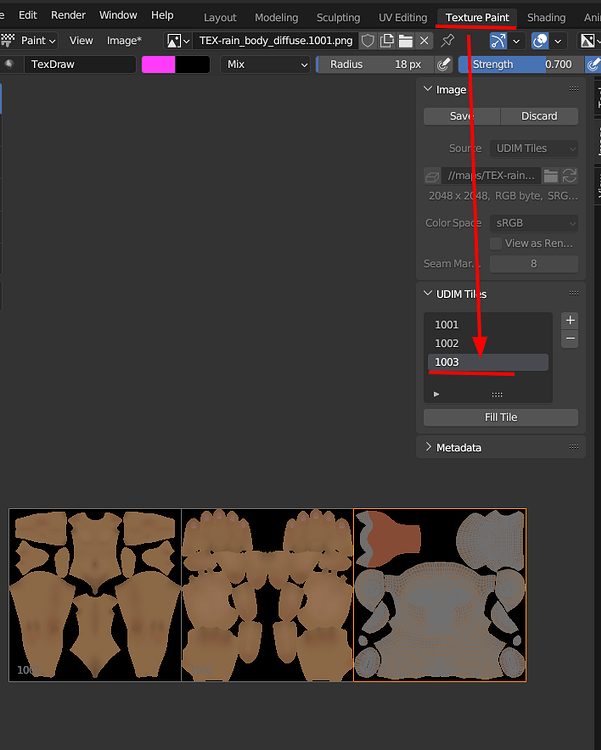Click the UDIM list resize grip dots
The height and width of the screenshot is (750, 601).
(497, 395)
